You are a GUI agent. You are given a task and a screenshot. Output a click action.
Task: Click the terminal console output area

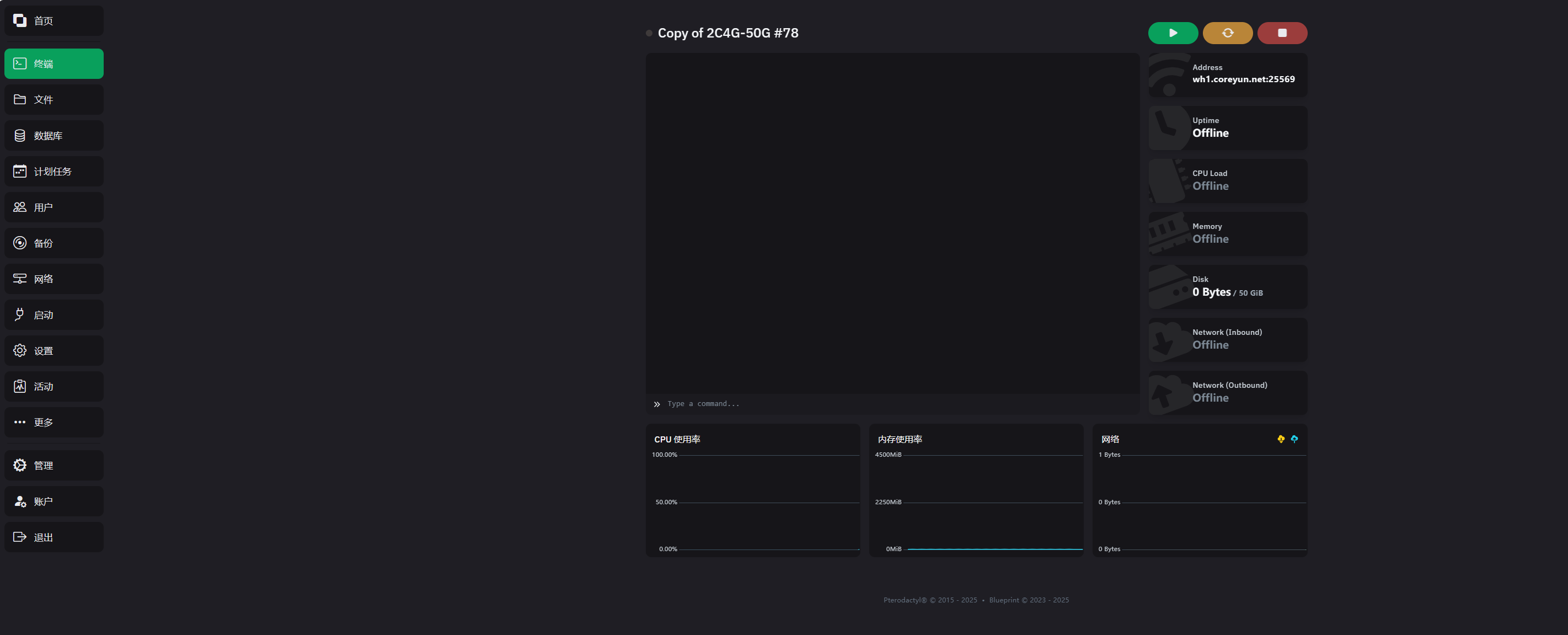coord(892,223)
